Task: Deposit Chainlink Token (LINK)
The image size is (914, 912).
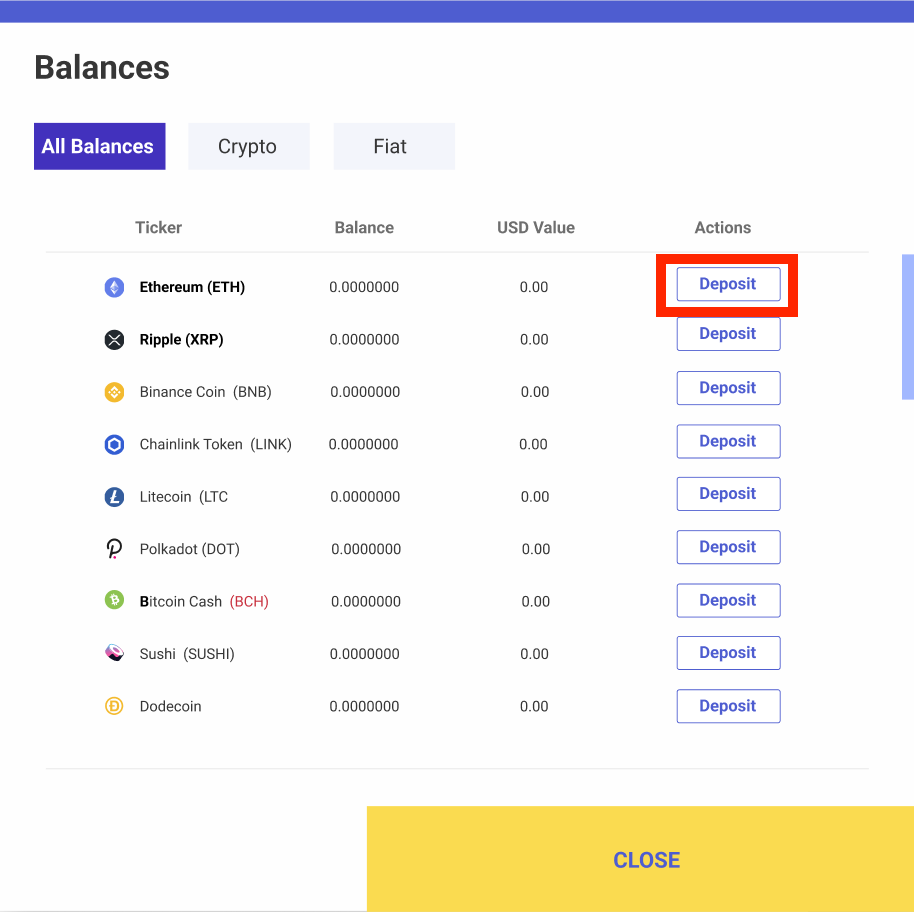Action: tap(728, 441)
